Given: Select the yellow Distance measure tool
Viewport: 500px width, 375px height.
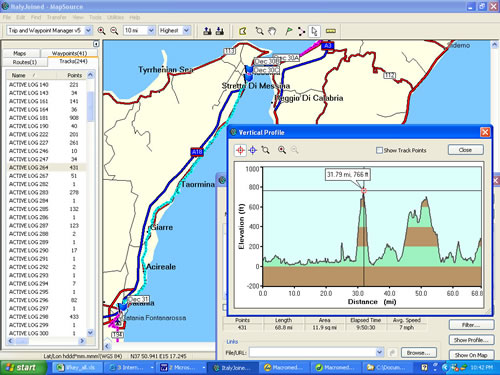Looking at the screenshot, I should click(x=330, y=31).
